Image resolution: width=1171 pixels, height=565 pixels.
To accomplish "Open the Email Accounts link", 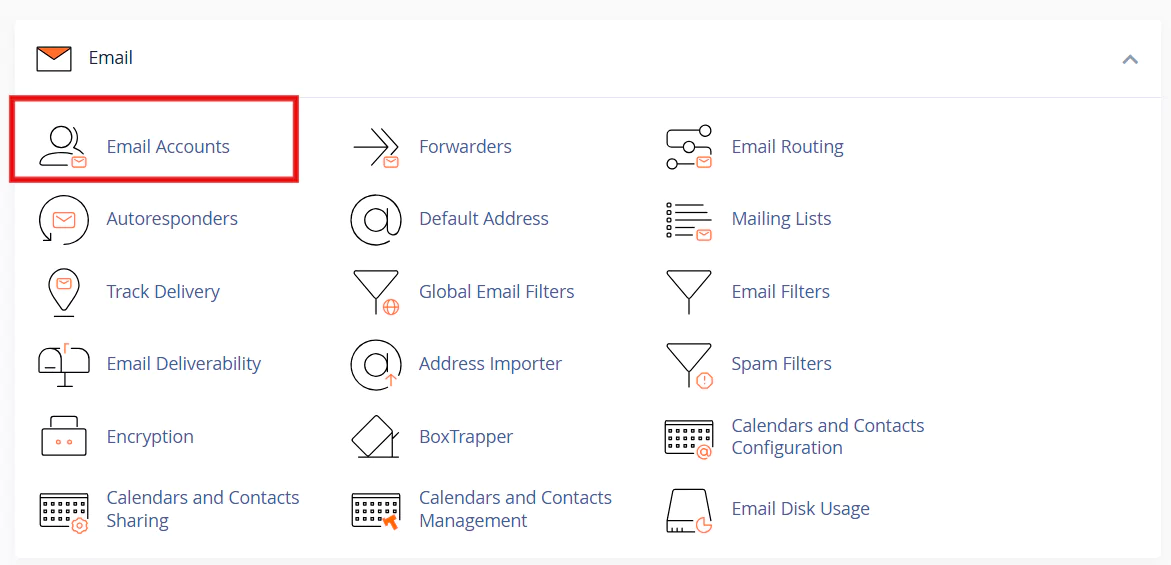I will [x=168, y=146].
